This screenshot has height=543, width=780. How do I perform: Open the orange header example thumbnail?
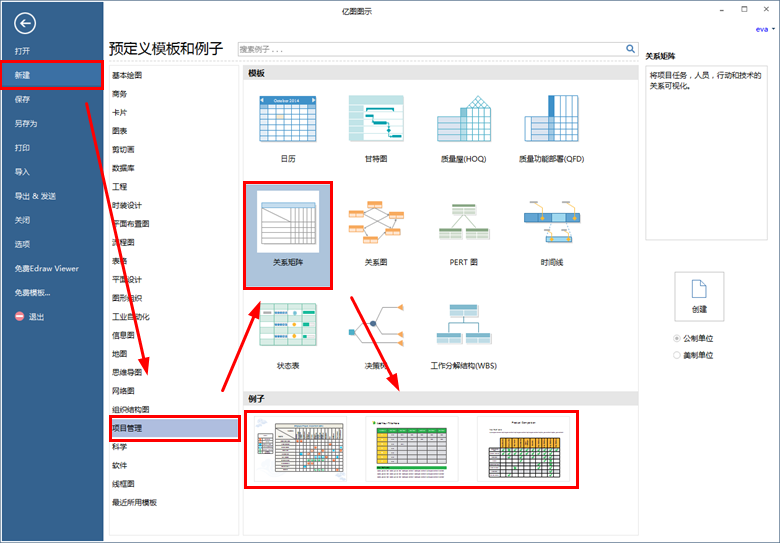pos(523,449)
